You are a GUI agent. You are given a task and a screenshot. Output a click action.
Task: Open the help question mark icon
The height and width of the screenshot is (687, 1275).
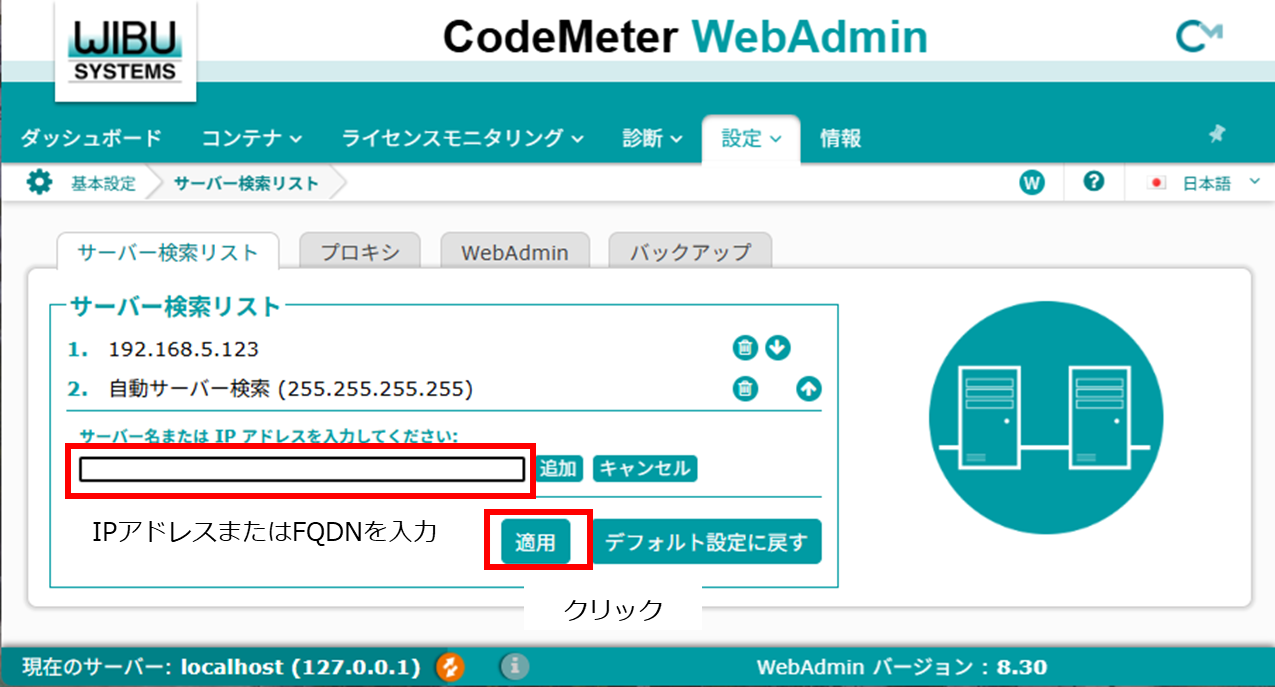tap(1093, 182)
